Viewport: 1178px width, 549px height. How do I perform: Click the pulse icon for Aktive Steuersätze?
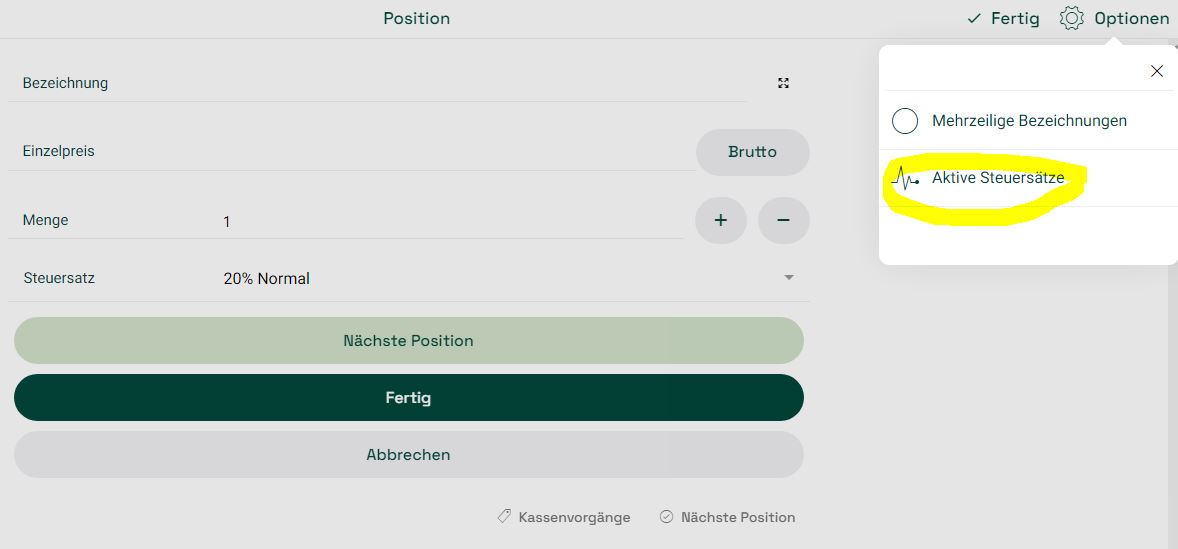906,179
